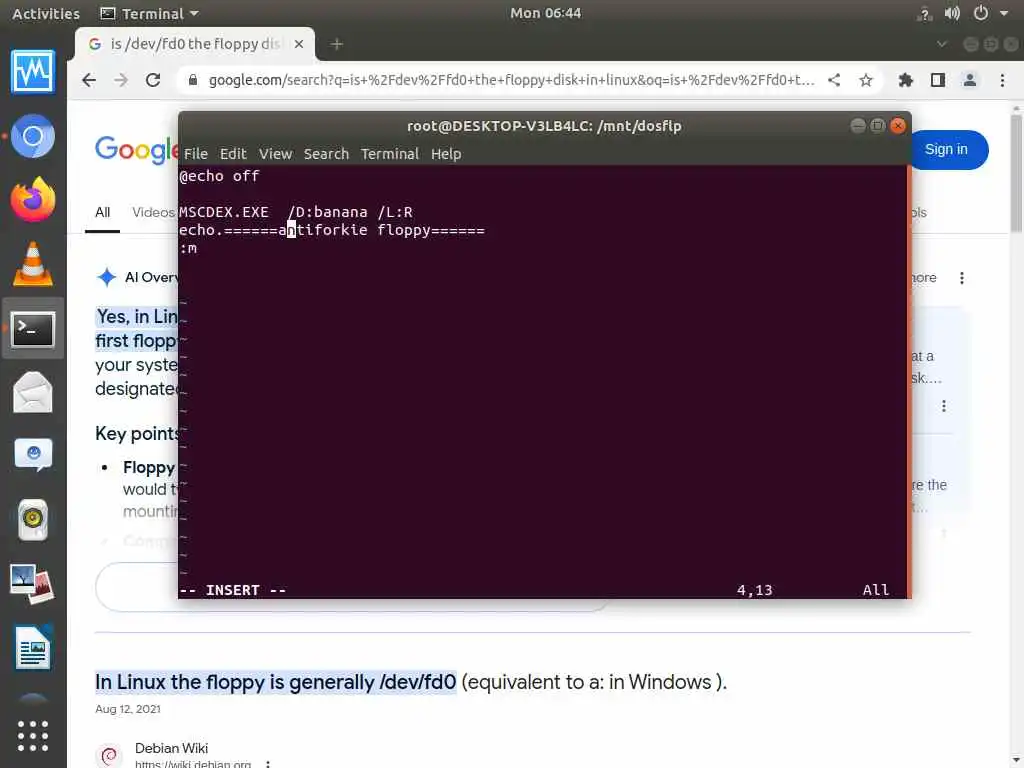Open the terminal File menu
Image resolution: width=1024 pixels, height=768 pixels.
click(195, 154)
